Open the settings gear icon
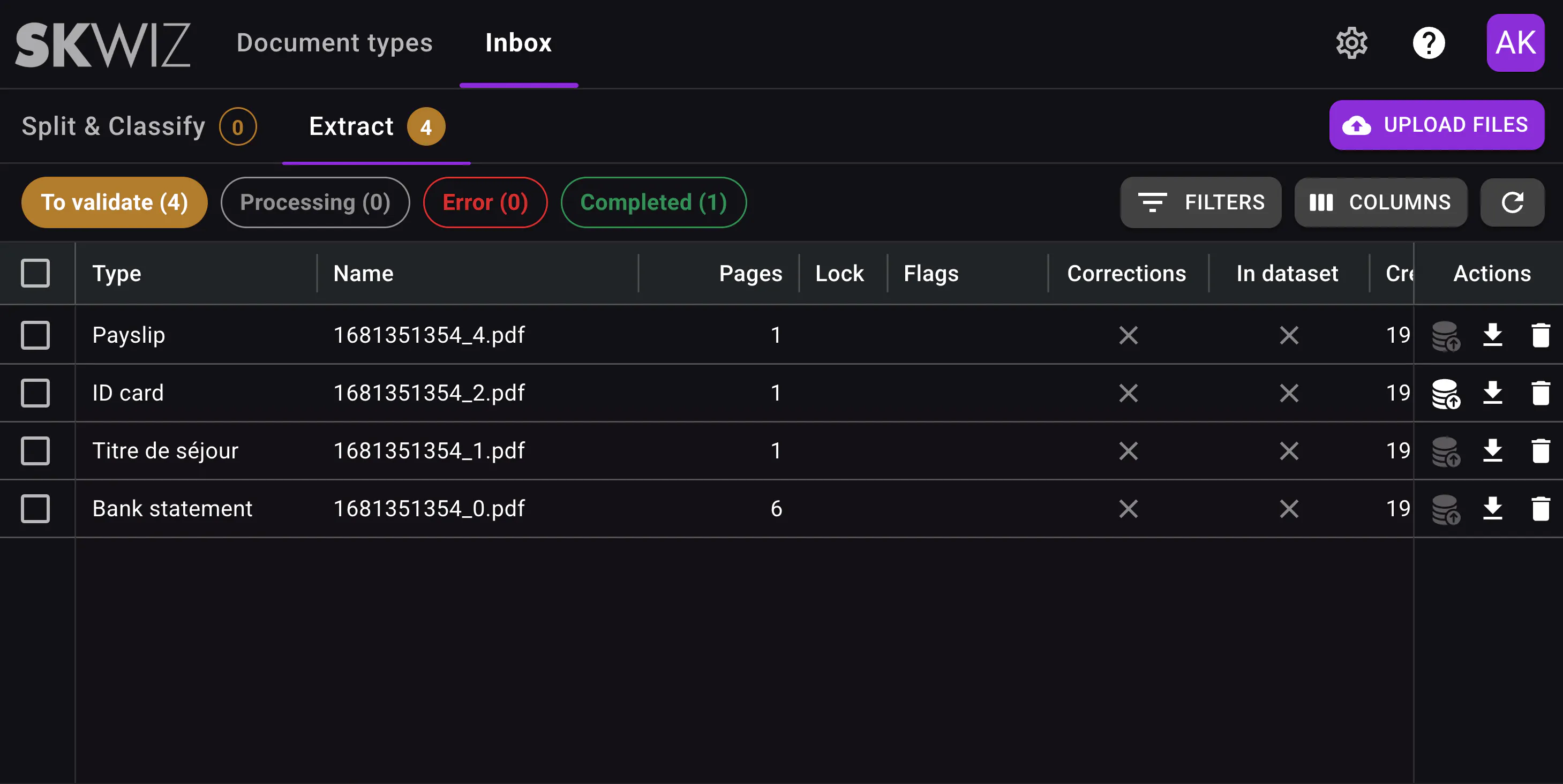The image size is (1563, 784). point(1351,43)
